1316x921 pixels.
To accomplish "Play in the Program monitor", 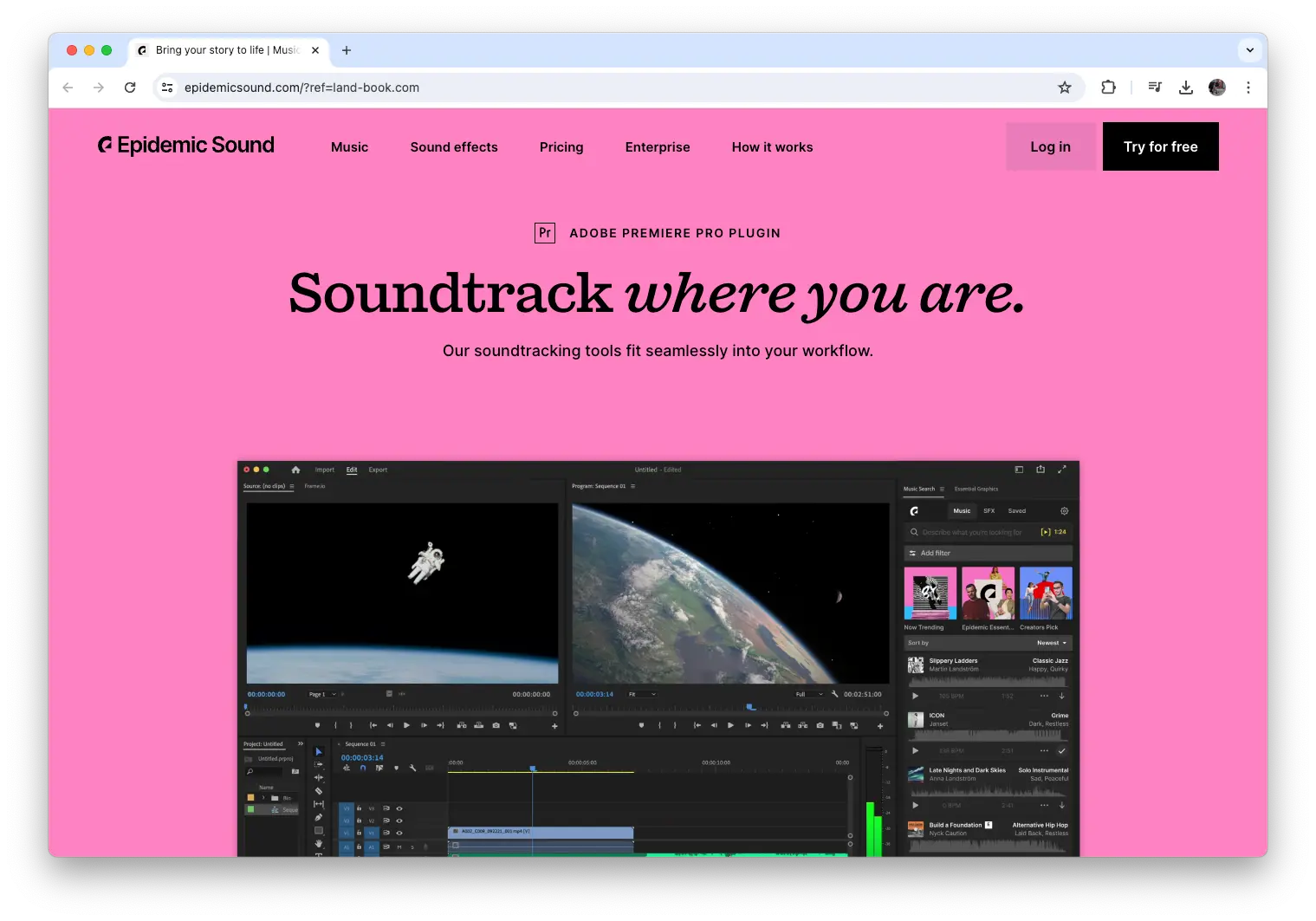I will tap(730, 725).
